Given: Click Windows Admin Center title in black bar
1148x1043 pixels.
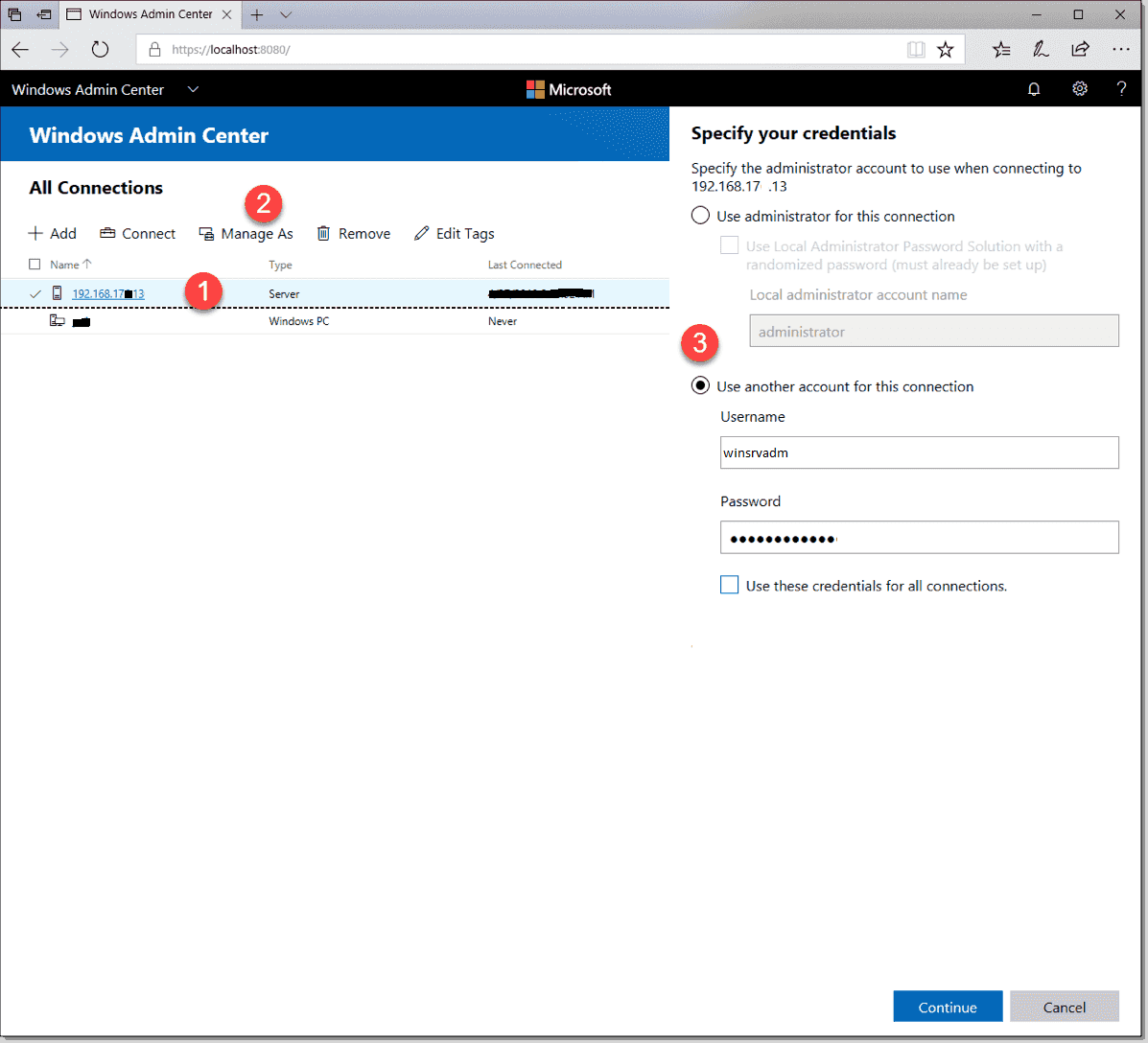Looking at the screenshot, I should 88,89.
